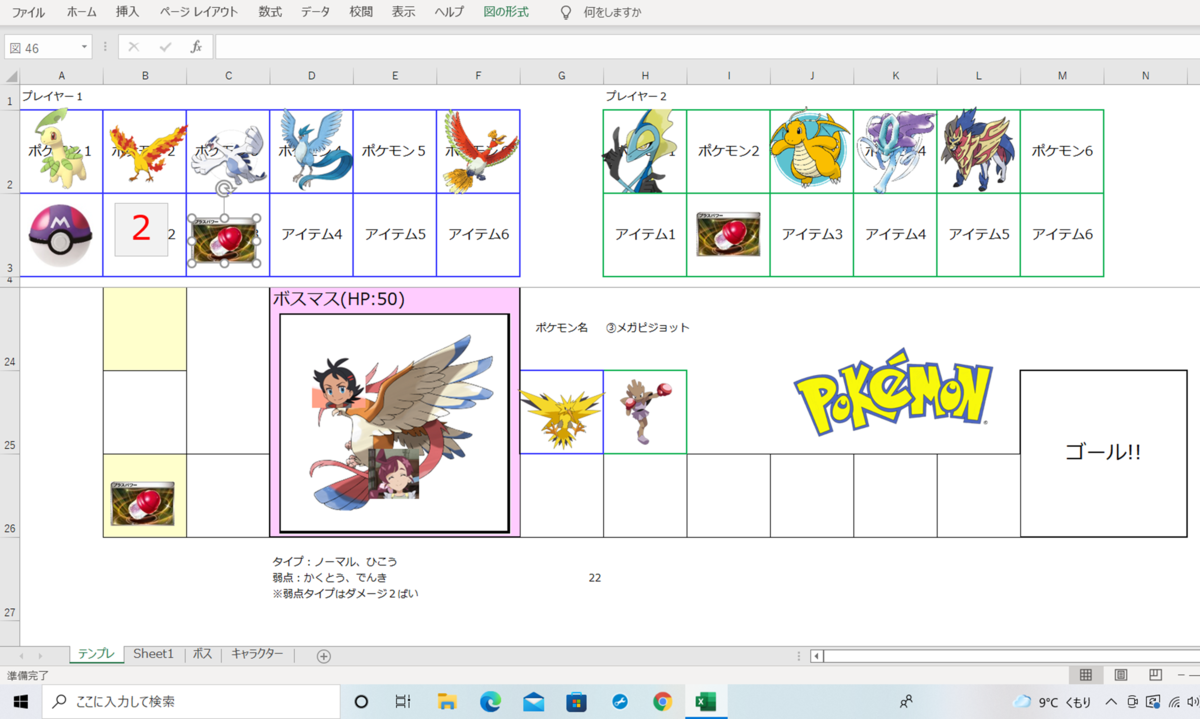Open the ページ レイアウト tab
This screenshot has width=1200, height=719.
[199, 12]
